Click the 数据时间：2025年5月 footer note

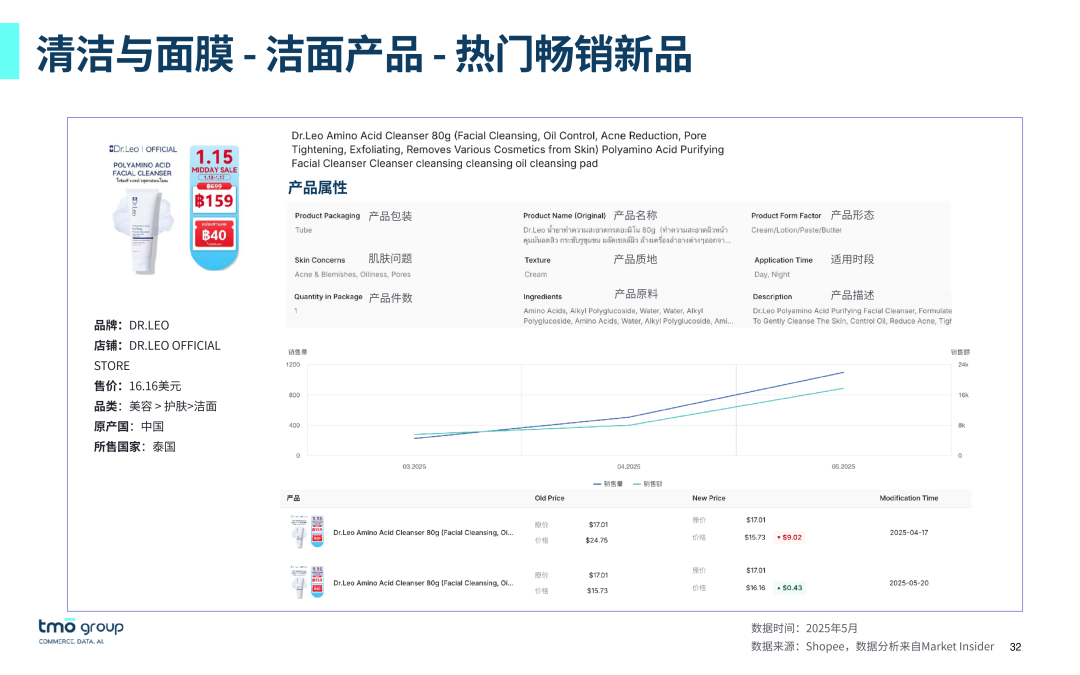click(x=804, y=628)
